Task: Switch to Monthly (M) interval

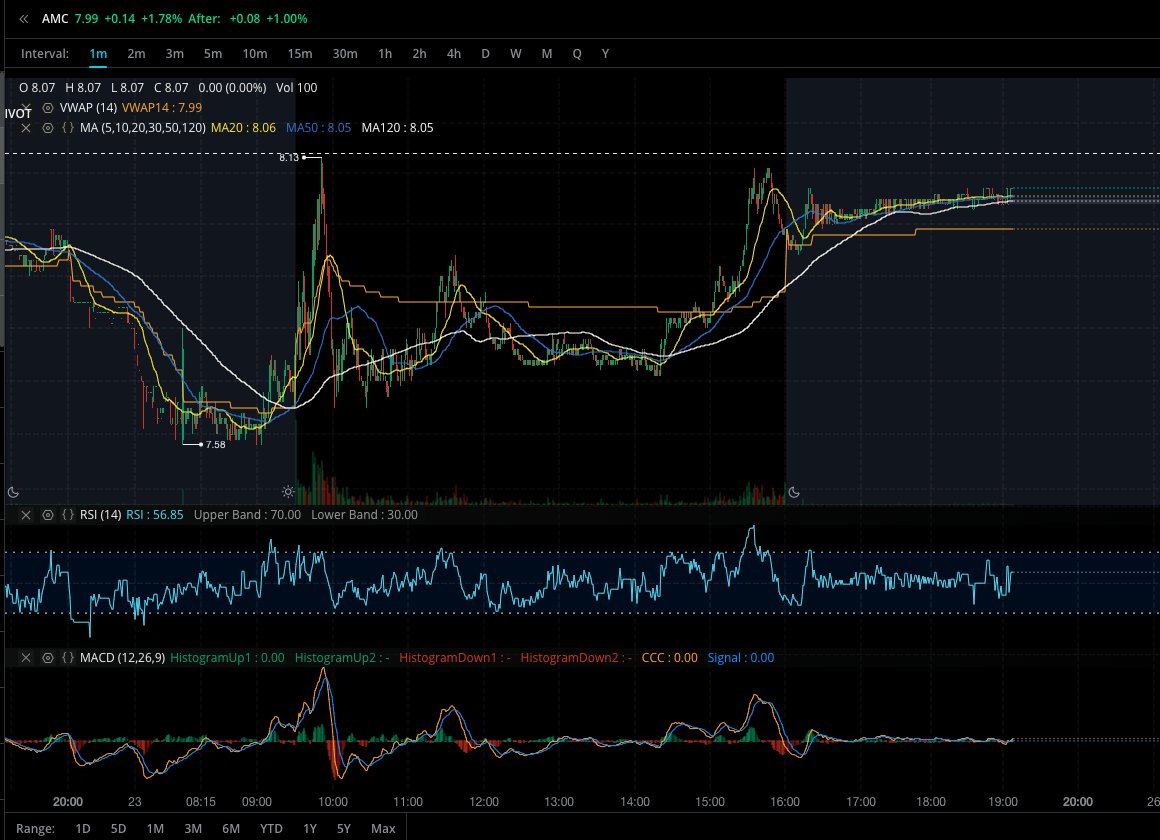Action: tap(547, 53)
